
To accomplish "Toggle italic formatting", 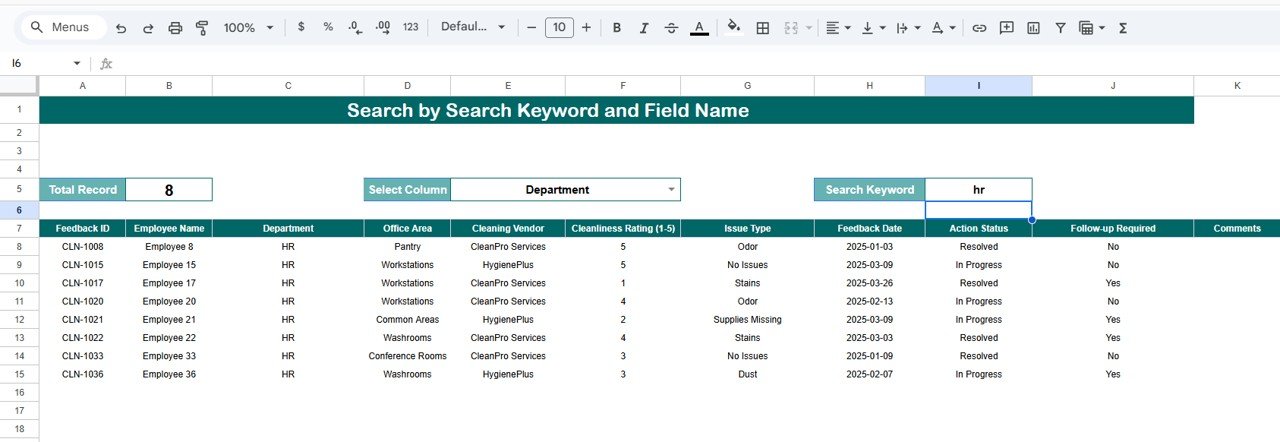I will [x=644, y=28].
